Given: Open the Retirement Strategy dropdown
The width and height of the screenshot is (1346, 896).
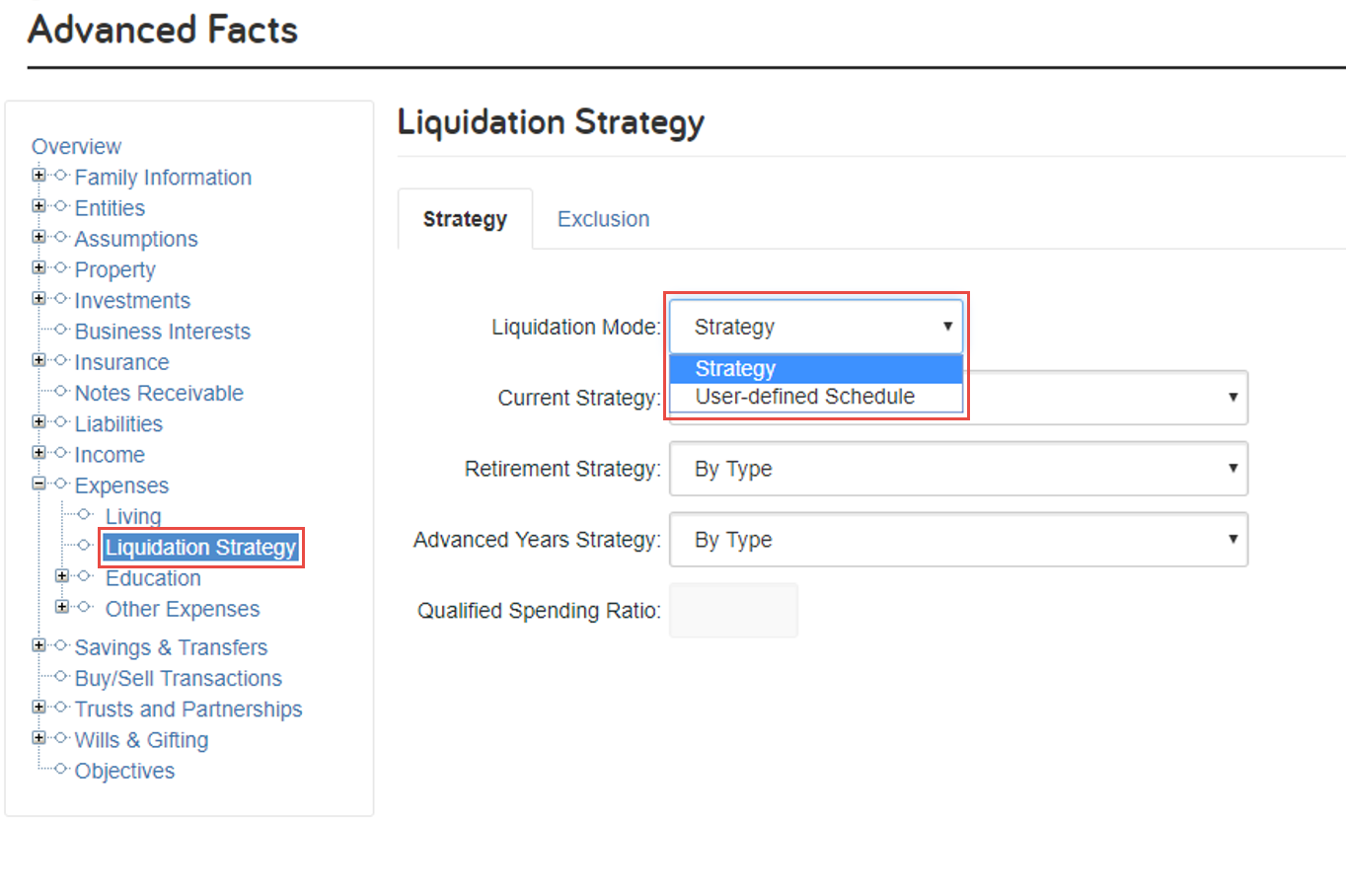Looking at the screenshot, I should 958,469.
